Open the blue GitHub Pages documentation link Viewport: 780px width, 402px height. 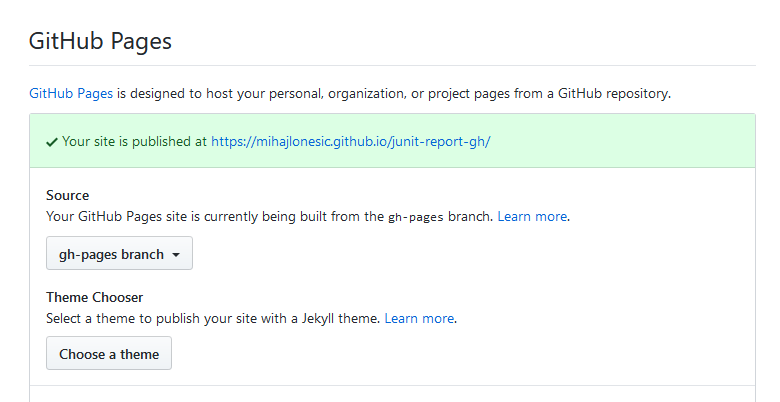pos(71,94)
